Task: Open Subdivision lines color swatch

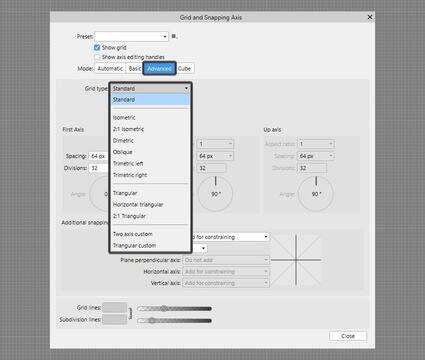Action: tap(114, 319)
